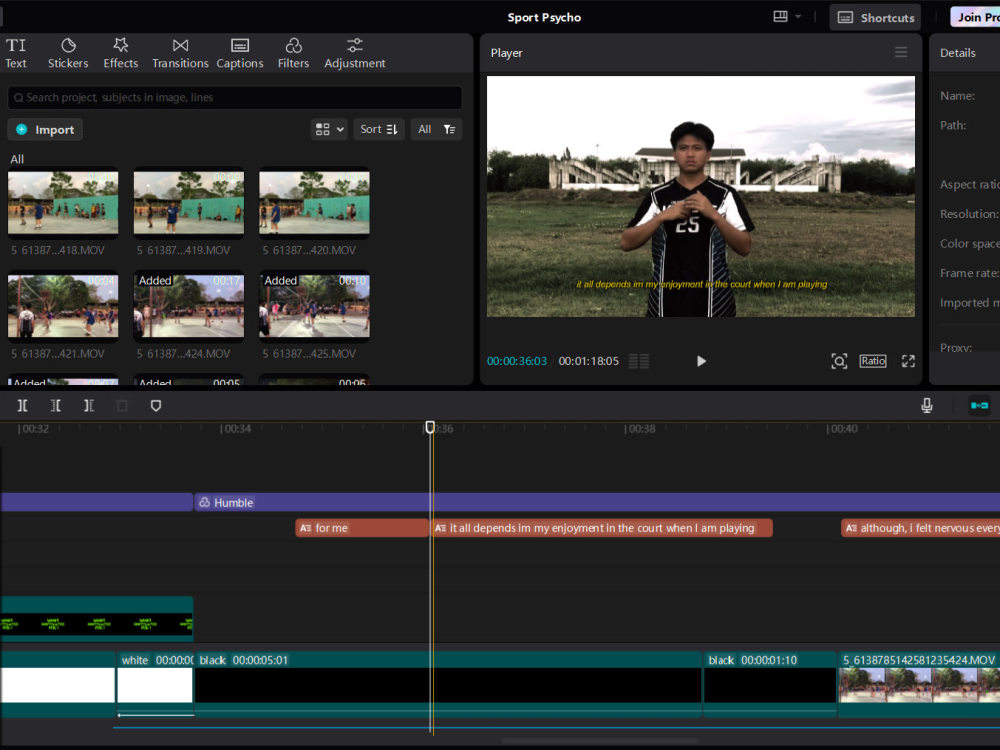The image size is (1000, 750).
Task: Click the Import button
Action: pos(45,129)
